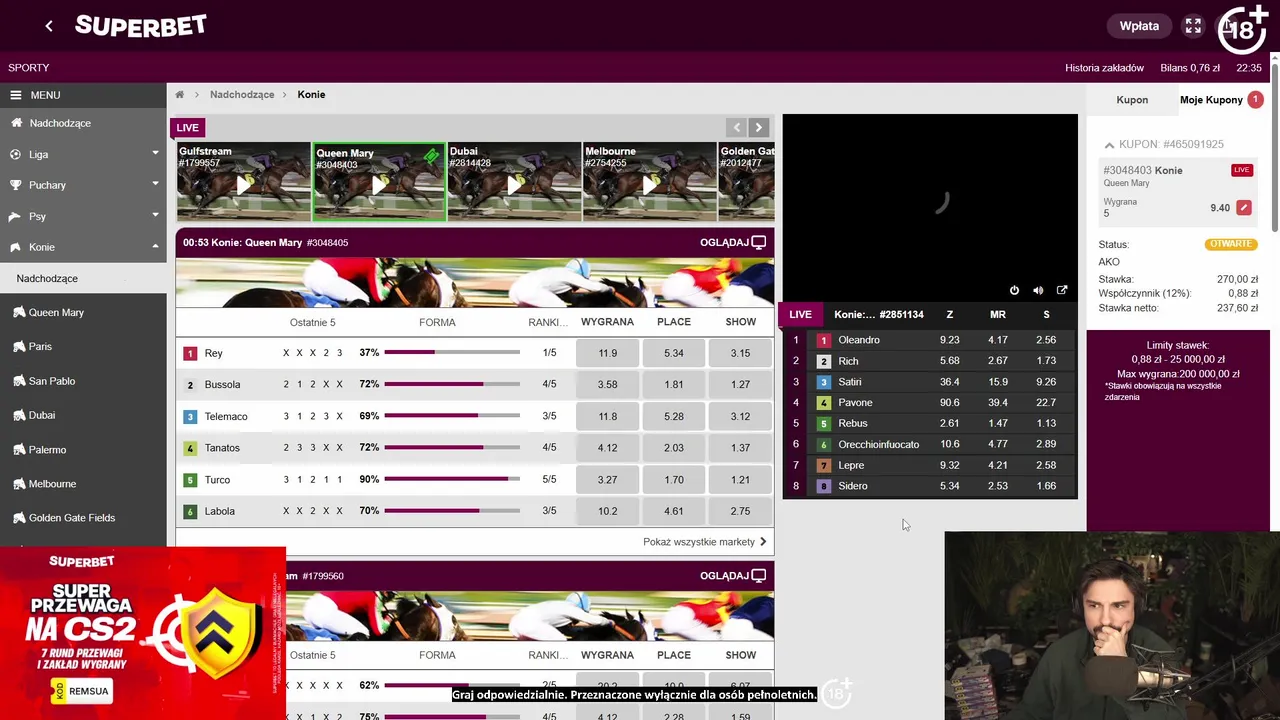Select Bussola win odds 3.58
The height and width of the screenshot is (720, 1280).
tap(607, 384)
